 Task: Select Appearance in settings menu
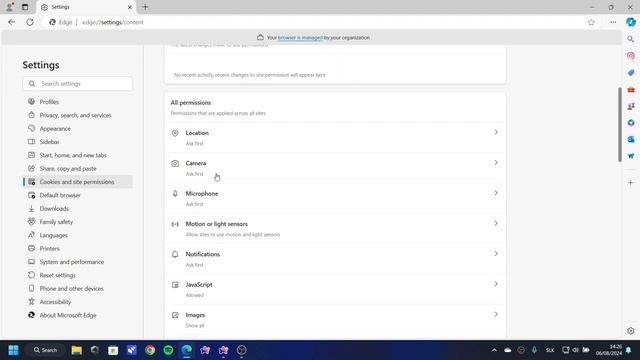click(x=78, y=129)
